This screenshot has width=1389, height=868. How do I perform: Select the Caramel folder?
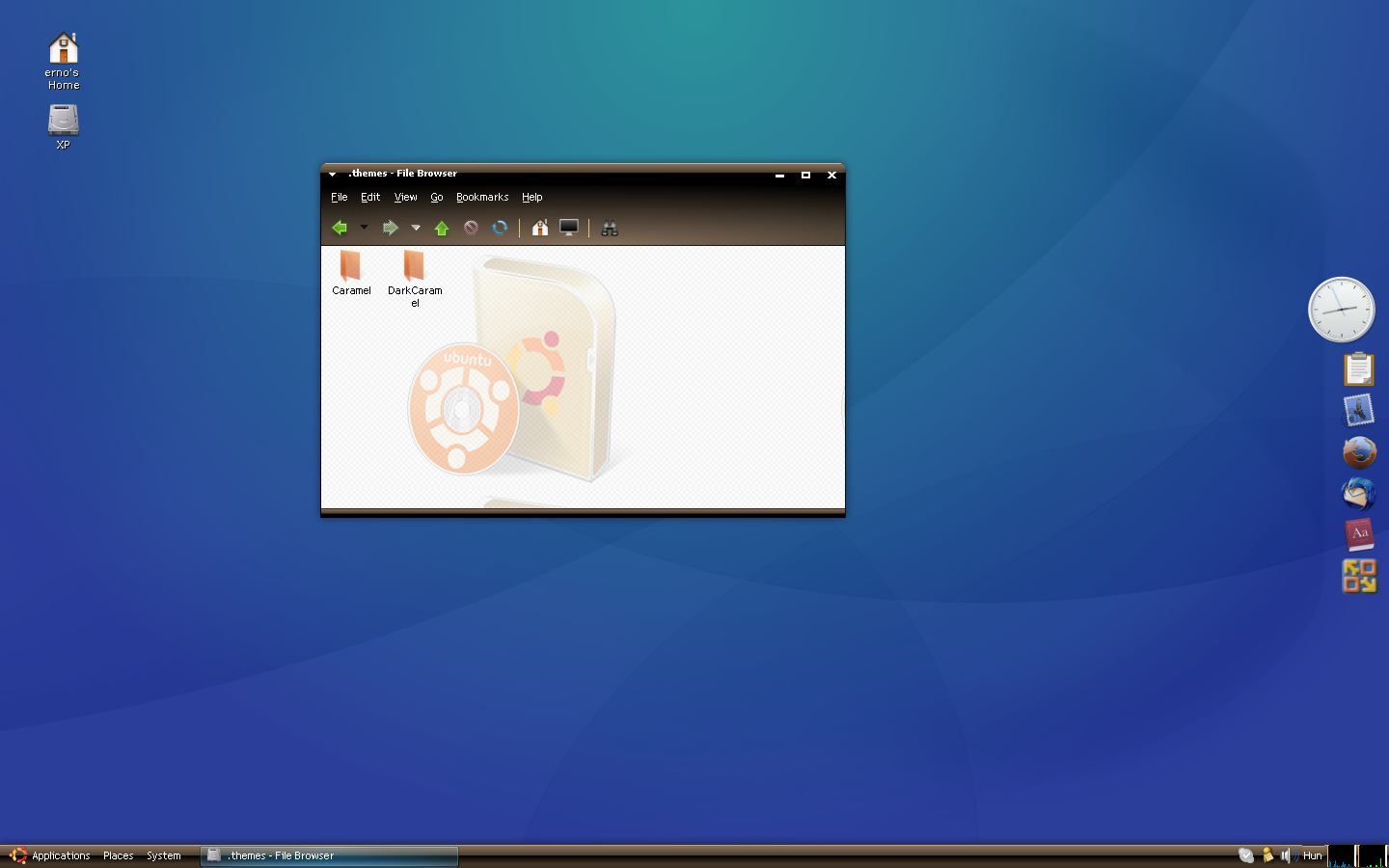(x=351, y=272)
